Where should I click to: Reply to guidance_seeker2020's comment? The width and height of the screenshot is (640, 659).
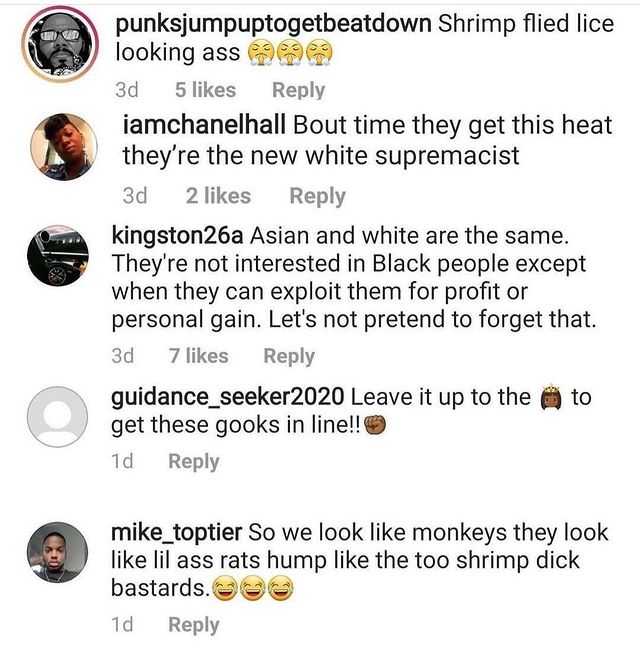point(194,461)
